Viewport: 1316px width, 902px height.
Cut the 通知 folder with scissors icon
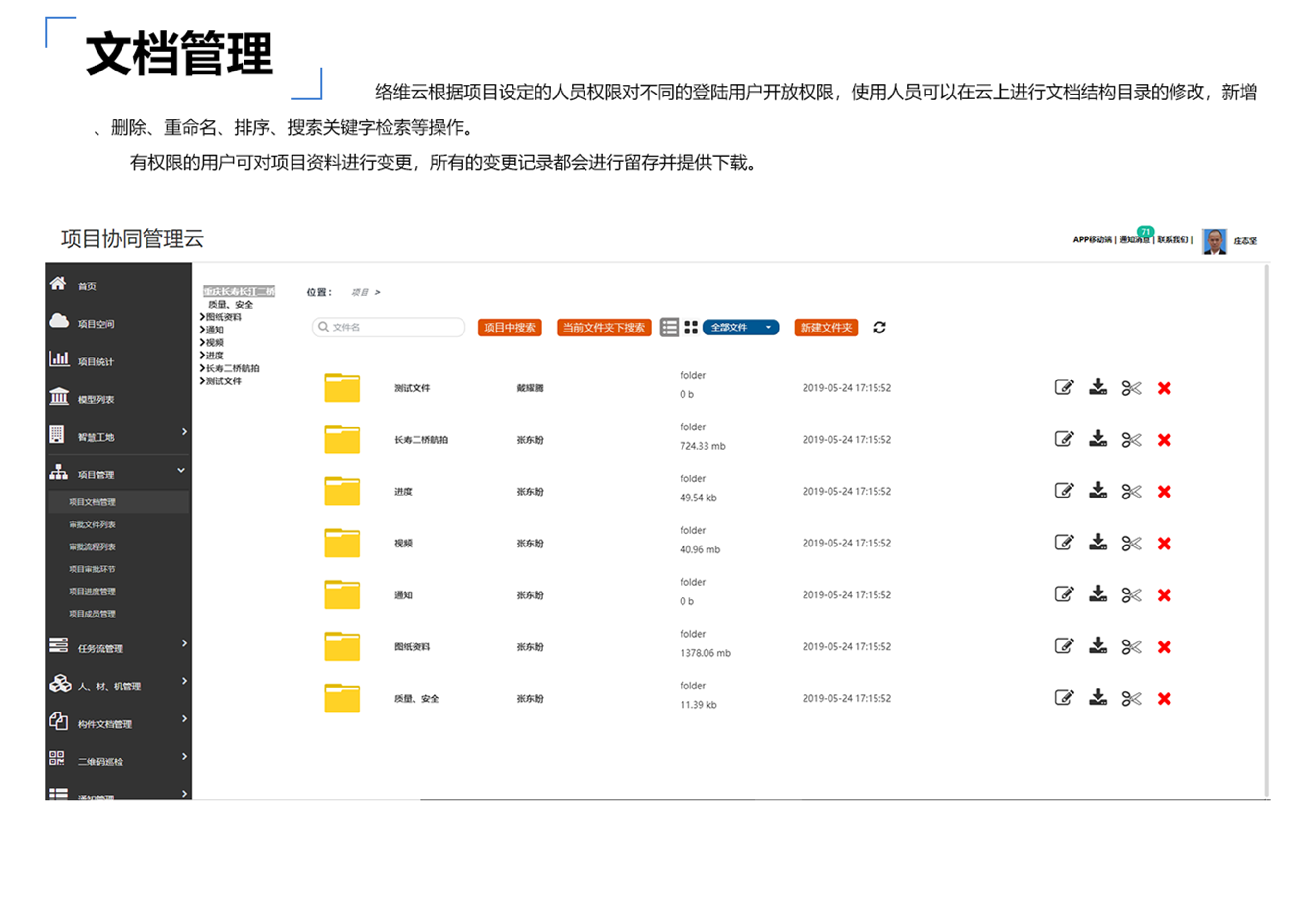(x=1131, y=595)
